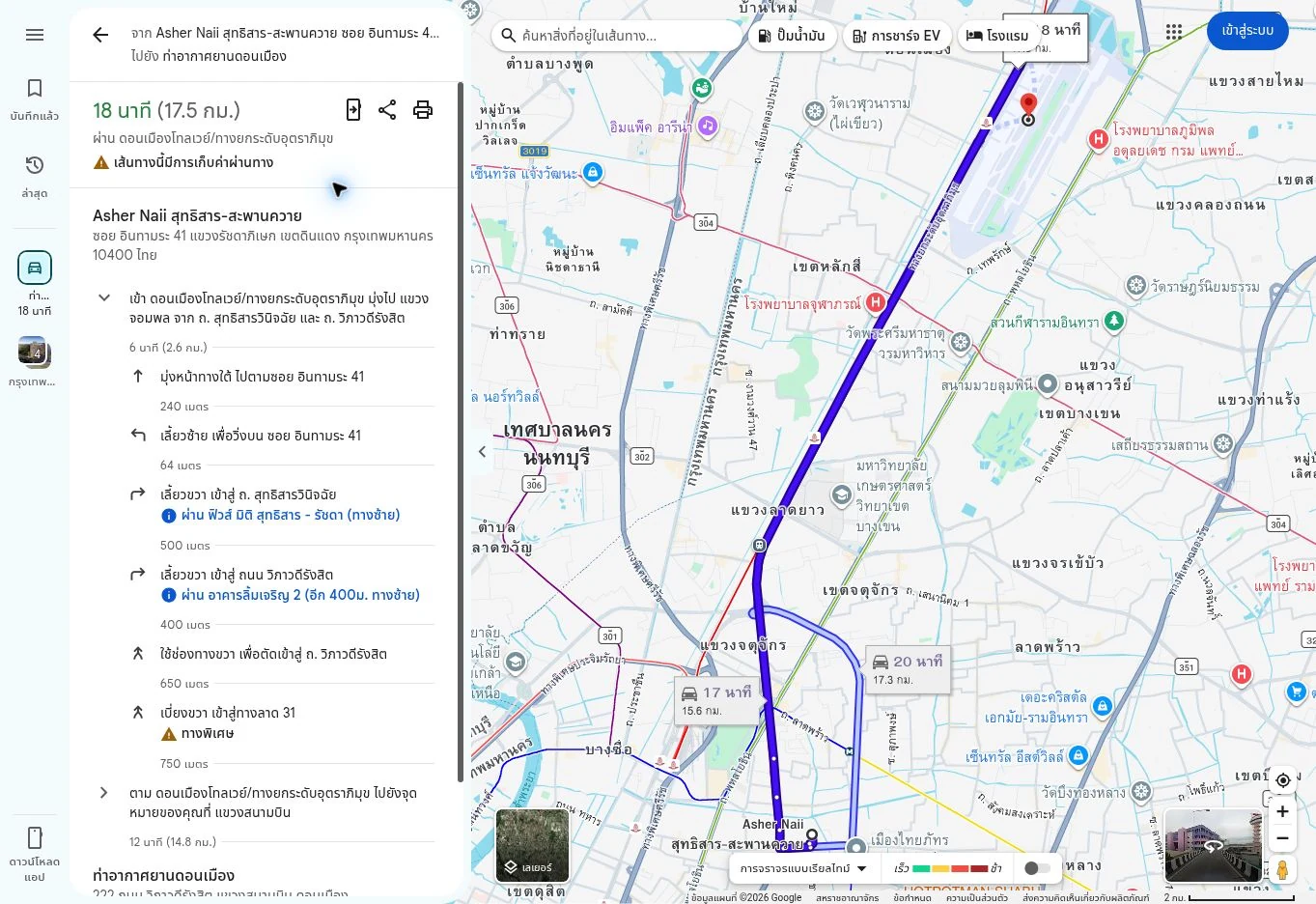Click step เลี้ยวซ้าย เพื่อวิ่งบน ซอย อินทามระ 41

point(261,436)
